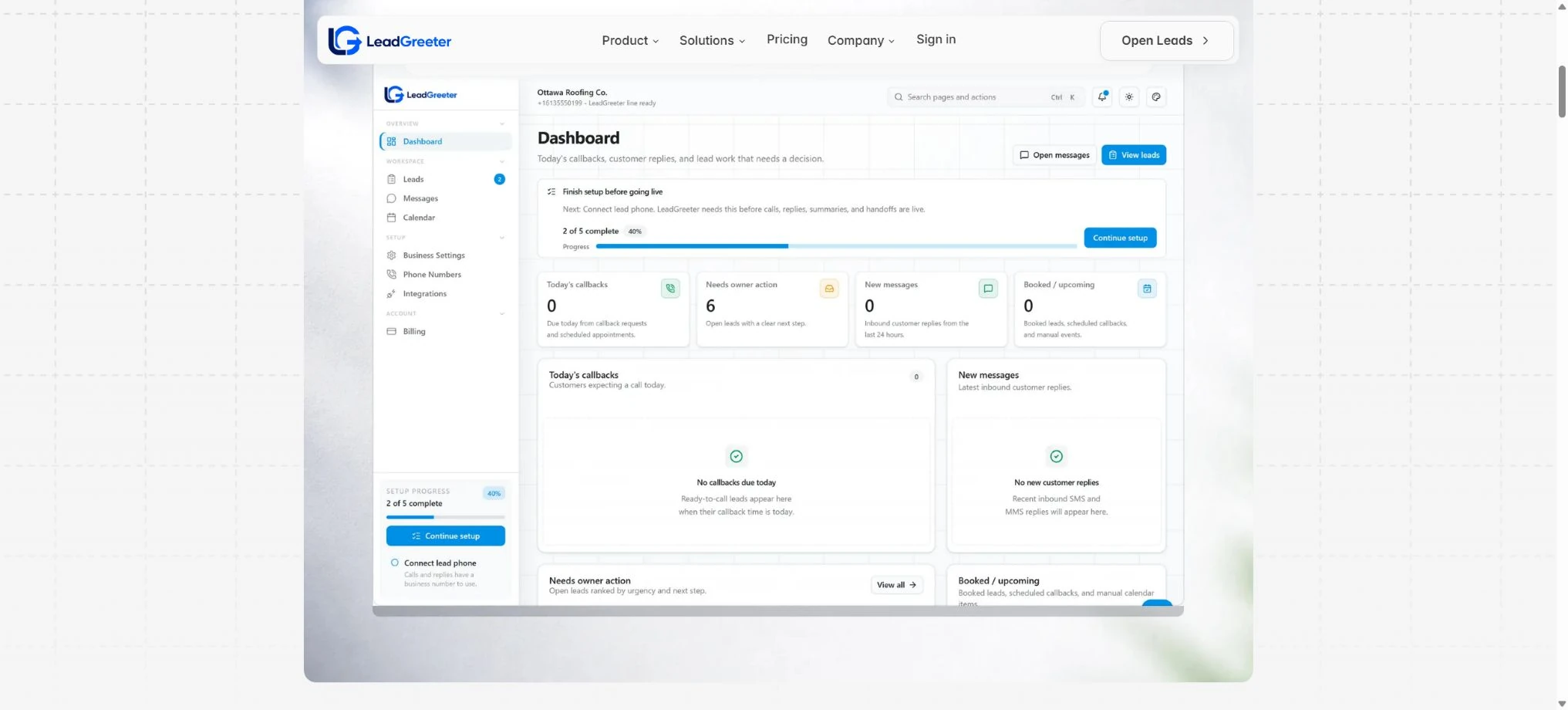Open the Product menu

[630, 41]
